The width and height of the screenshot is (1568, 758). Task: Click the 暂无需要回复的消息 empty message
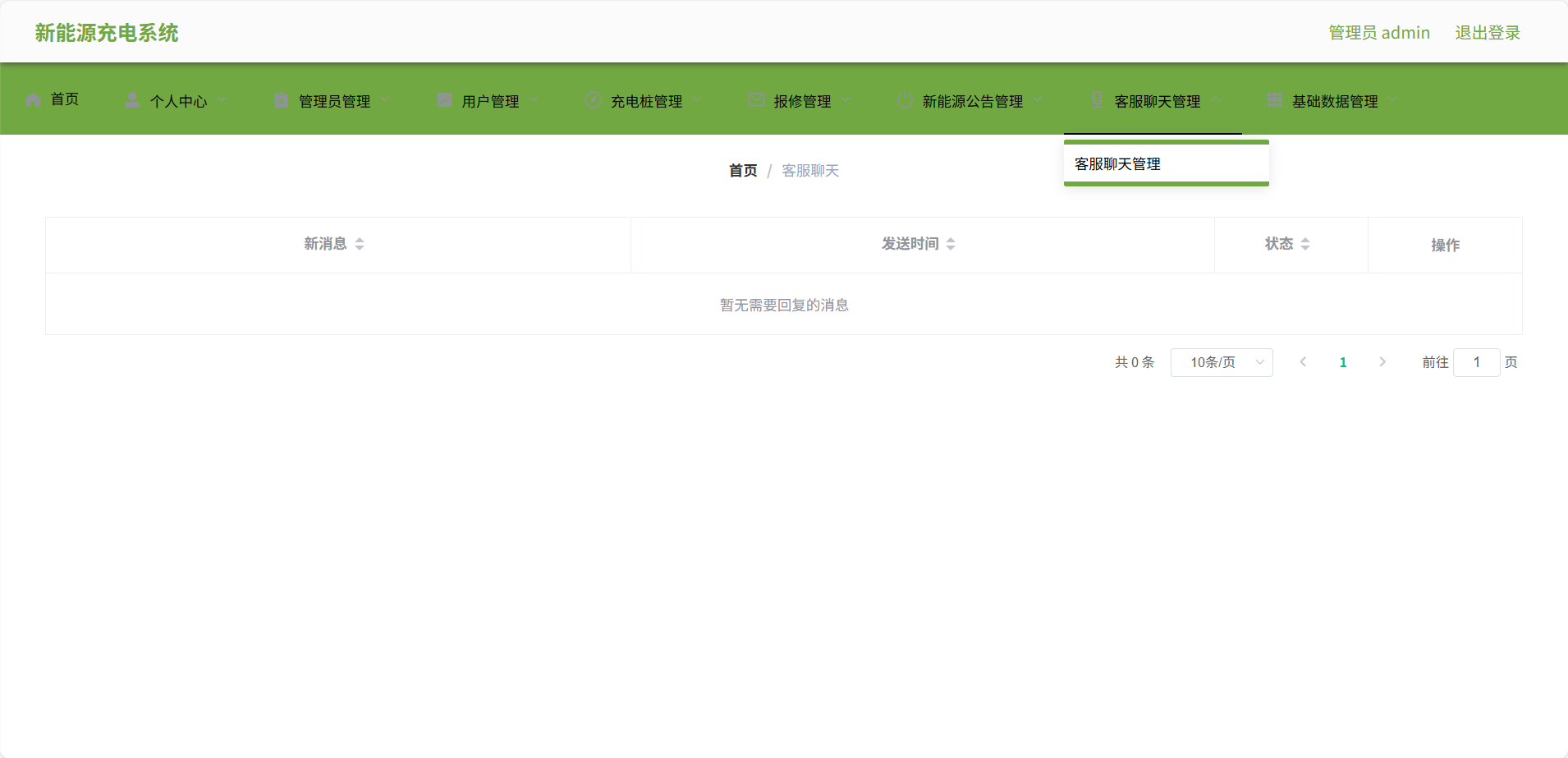(784, 305)
